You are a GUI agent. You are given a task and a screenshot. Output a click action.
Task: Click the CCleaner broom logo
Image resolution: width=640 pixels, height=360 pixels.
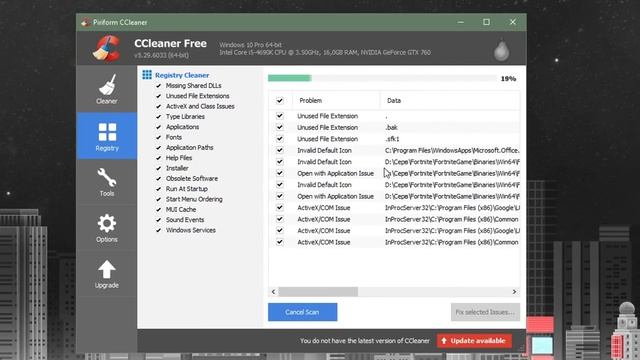point(106,48)
